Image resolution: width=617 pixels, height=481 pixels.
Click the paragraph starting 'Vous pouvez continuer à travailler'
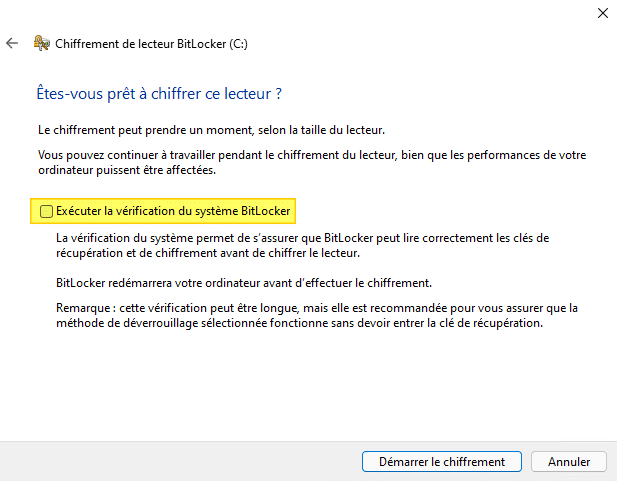300,155
